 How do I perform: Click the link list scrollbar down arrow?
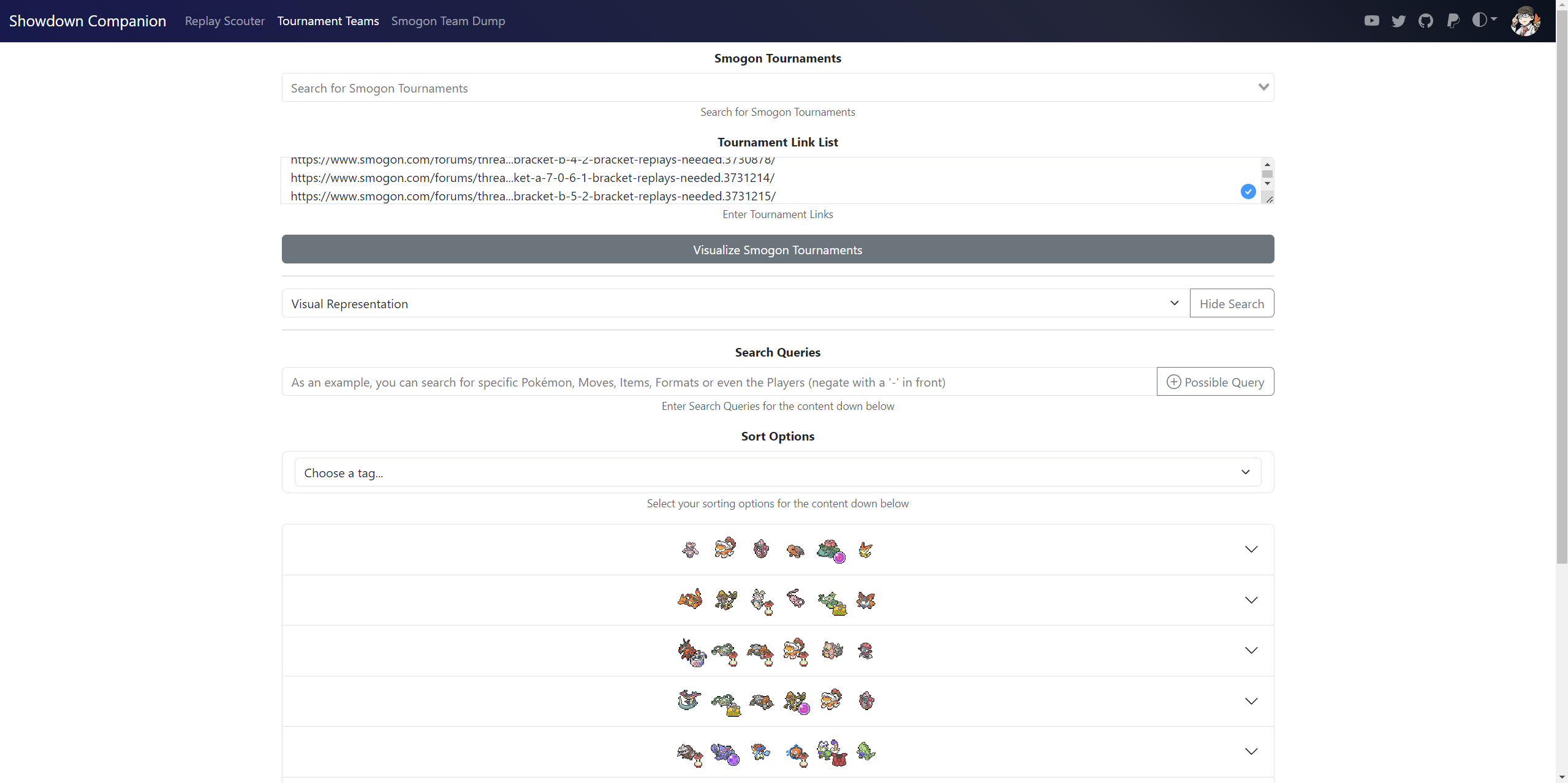1267,184
